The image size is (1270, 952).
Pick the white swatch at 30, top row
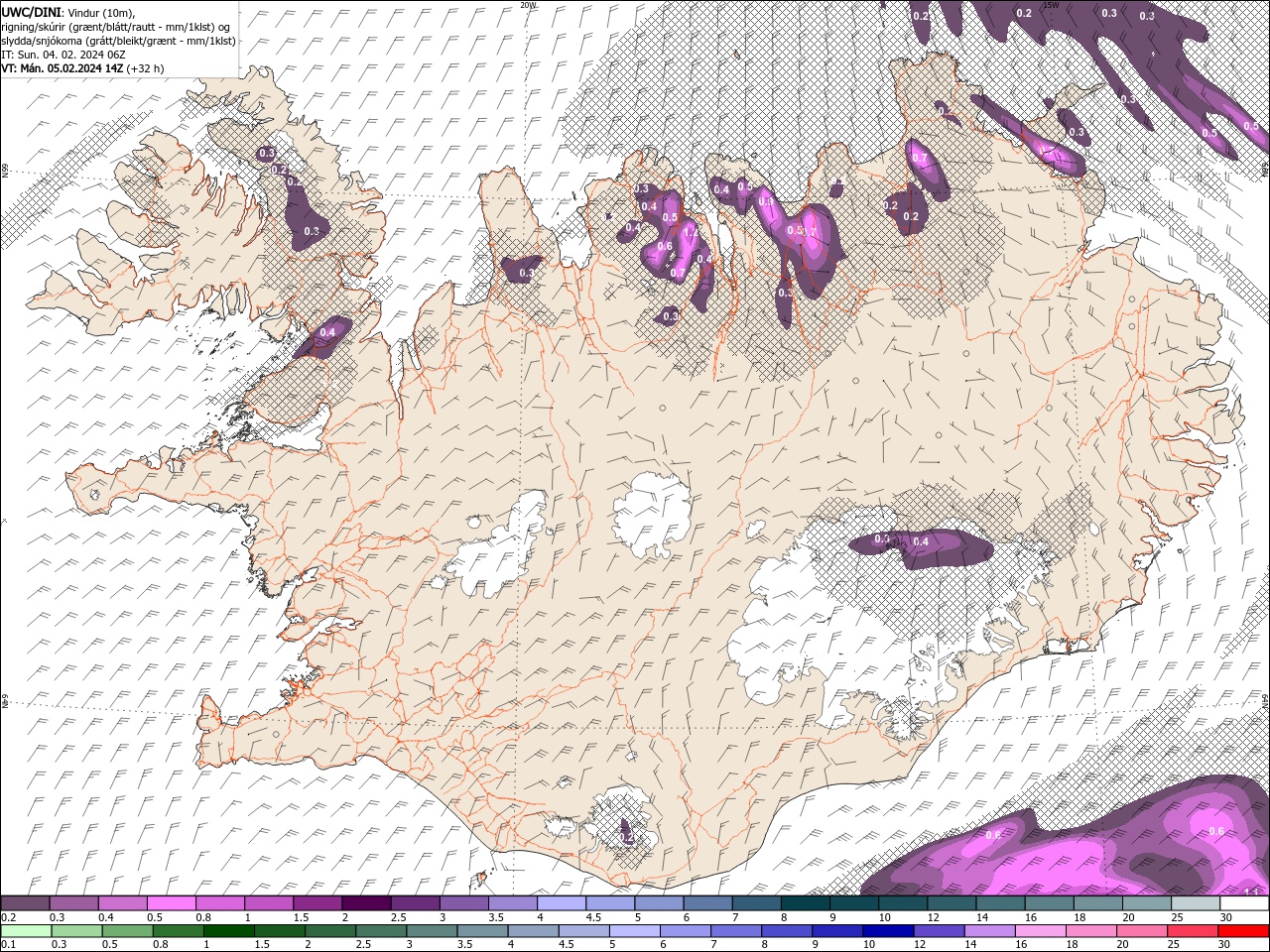1243,903
